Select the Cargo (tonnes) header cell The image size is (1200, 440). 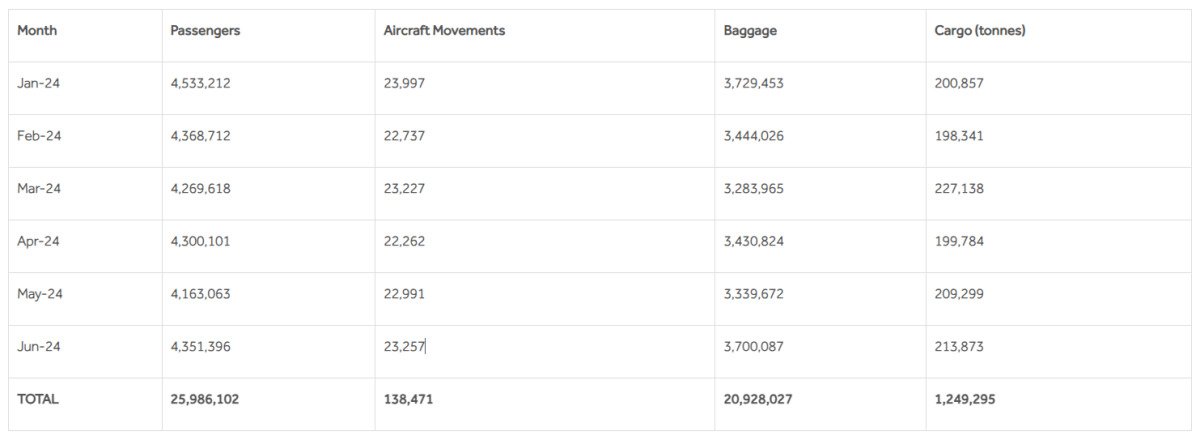[x=980, y=31]
